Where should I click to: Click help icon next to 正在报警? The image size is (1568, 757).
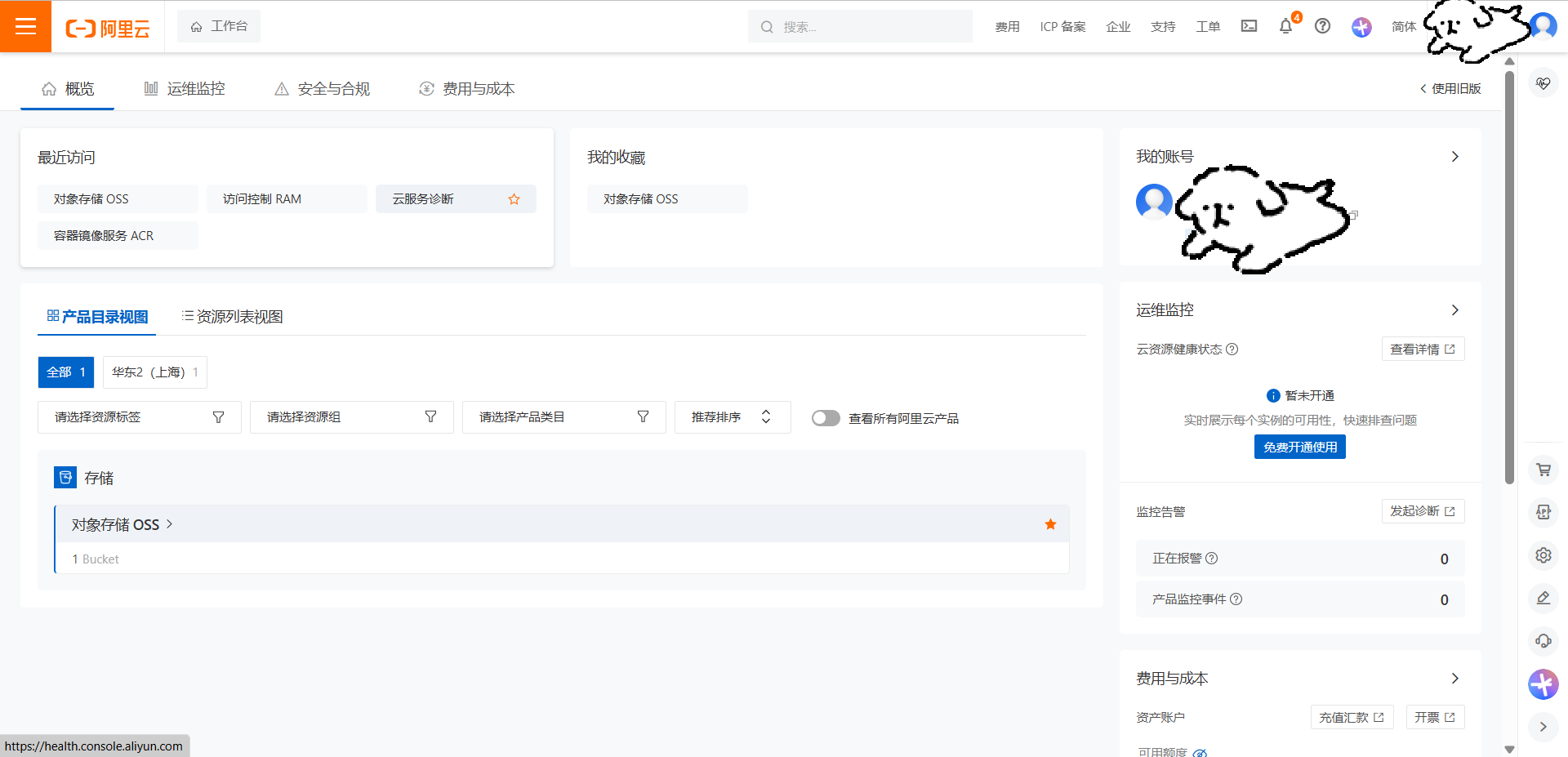click(x=1212, y=559)
